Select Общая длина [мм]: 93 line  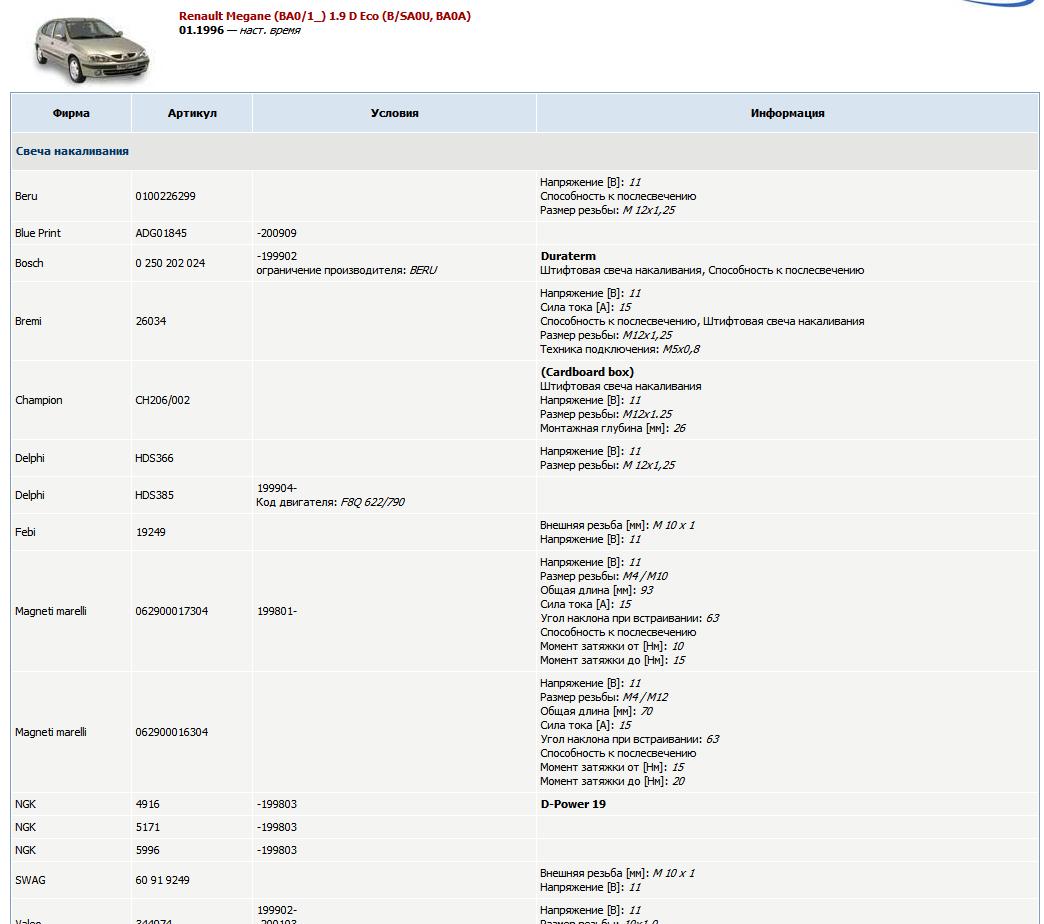click(x=597, y=590)
